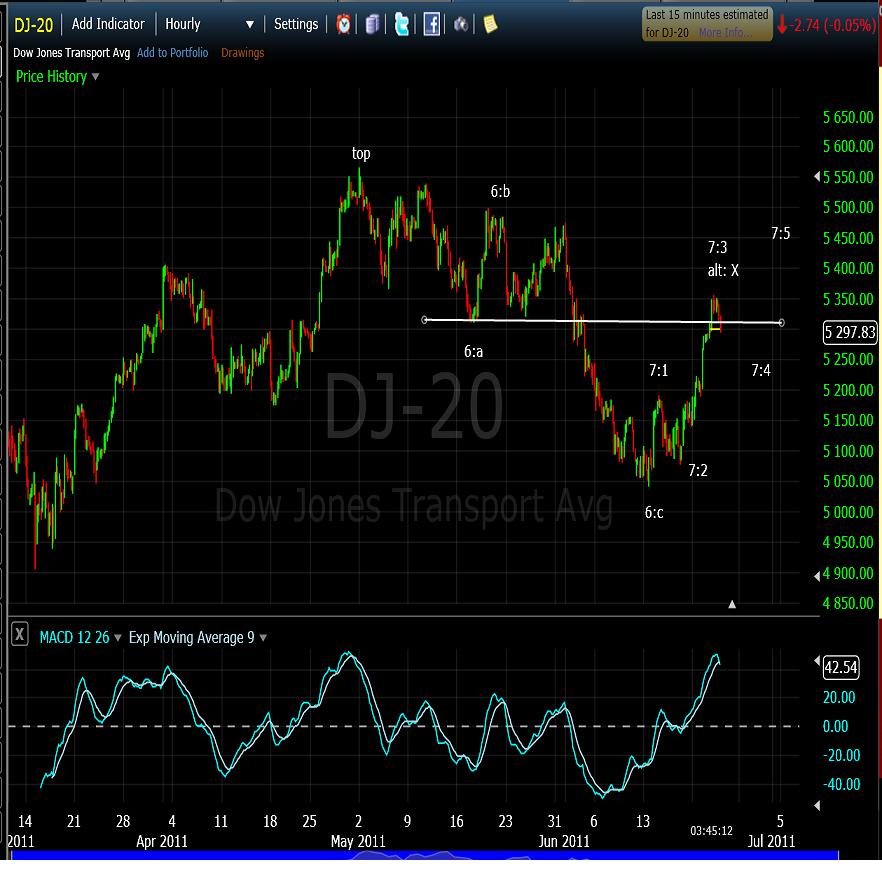This screenshot has height=877, width=882.
Task: Select left handle of white horizontal line
Action: [425, 320]
